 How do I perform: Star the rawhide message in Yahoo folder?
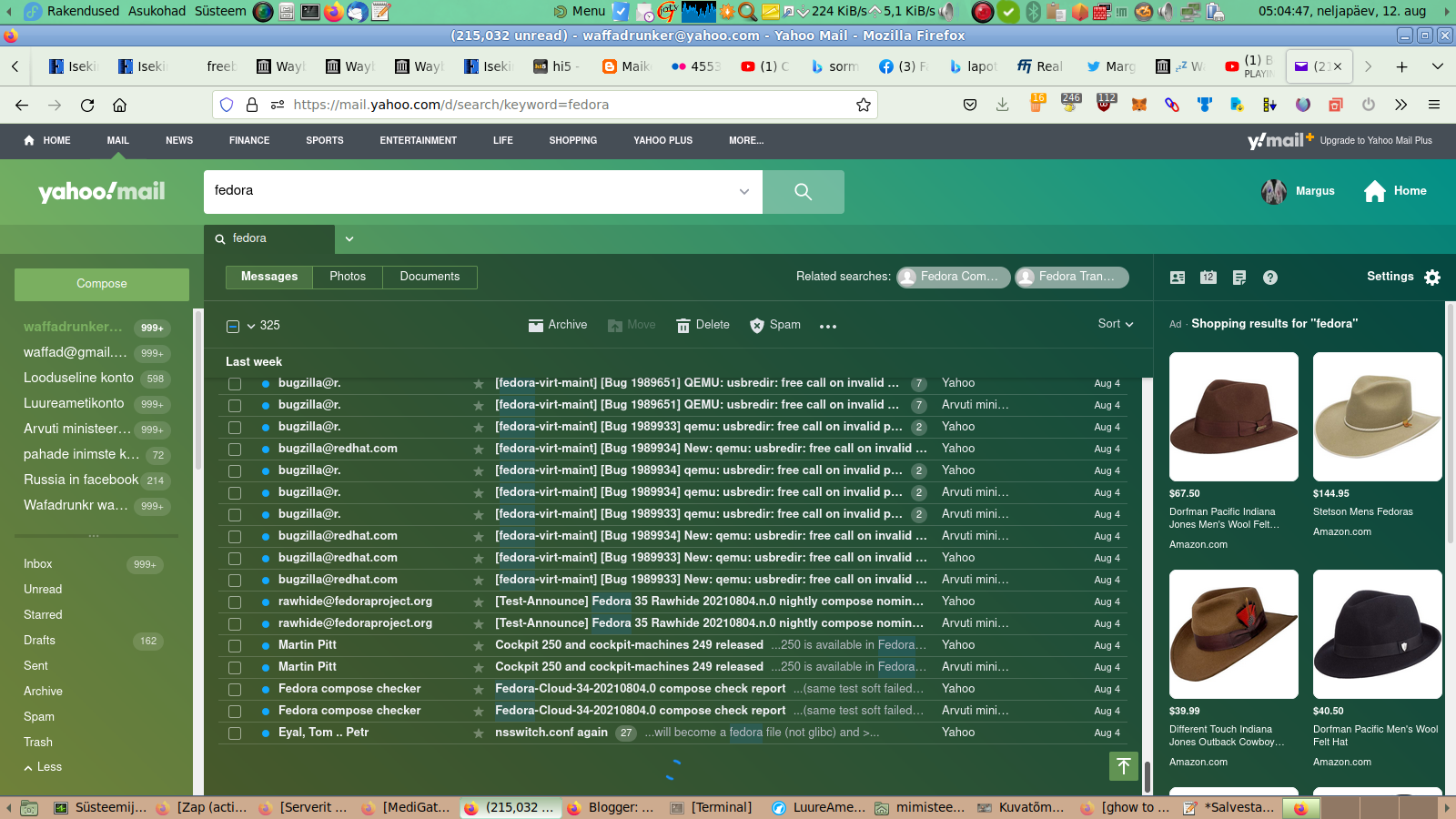tap(479, 602)
